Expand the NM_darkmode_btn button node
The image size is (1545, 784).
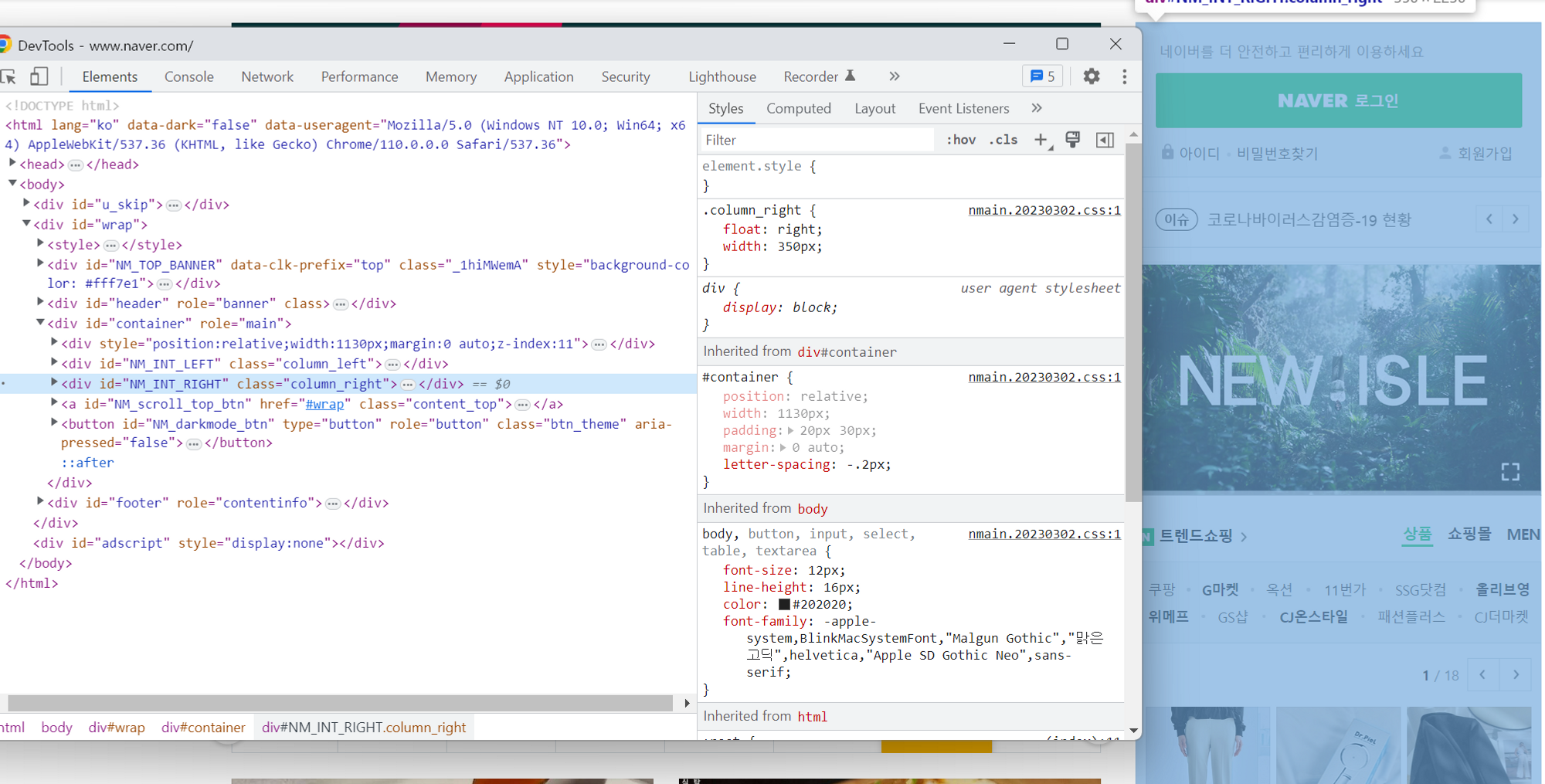coord(54,423)
